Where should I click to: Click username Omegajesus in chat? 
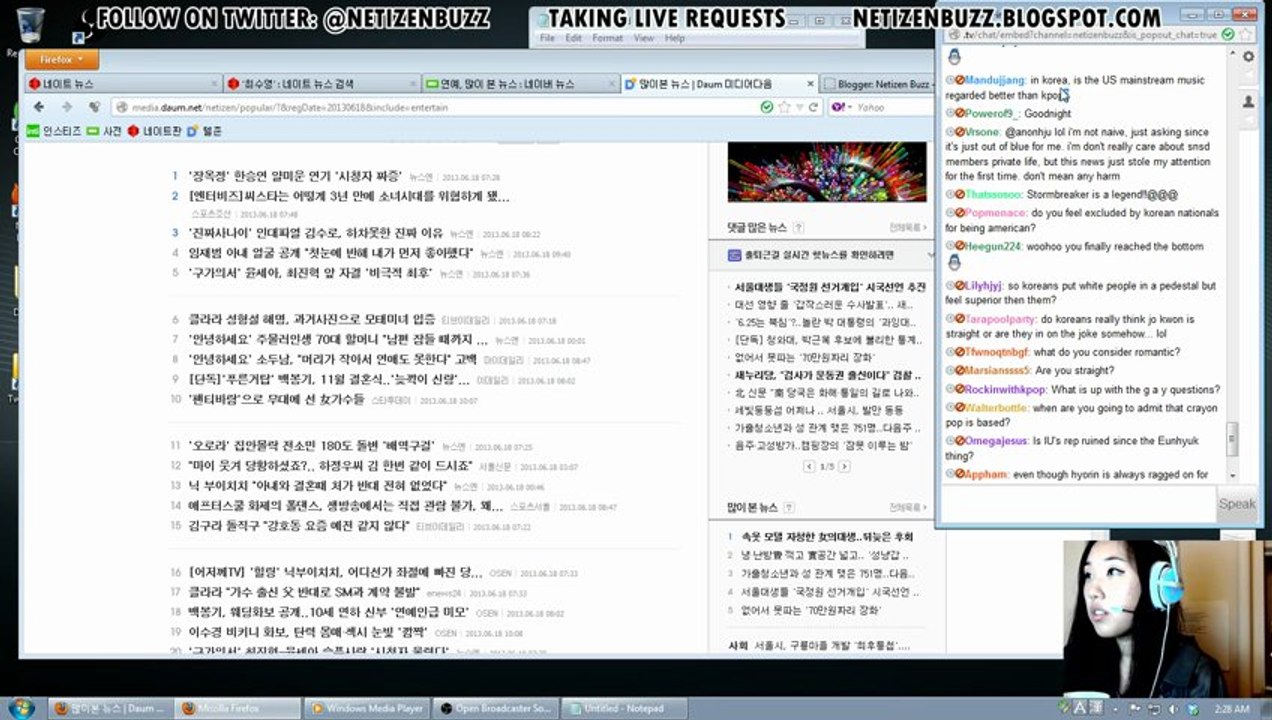[996, 441]
